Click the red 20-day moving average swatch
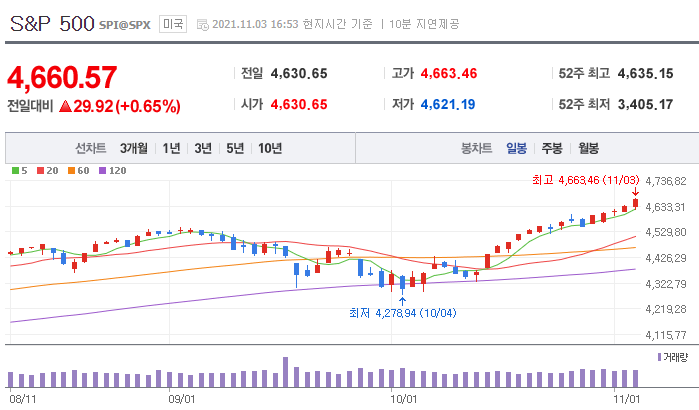The height and width of the screenshot is (410, 699). [x=41, y=171]
